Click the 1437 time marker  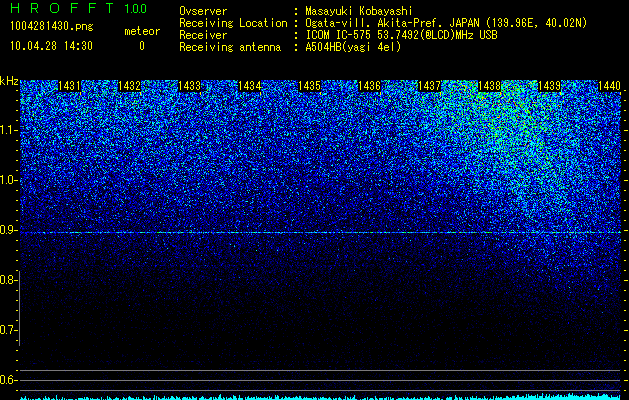[429, 86]
